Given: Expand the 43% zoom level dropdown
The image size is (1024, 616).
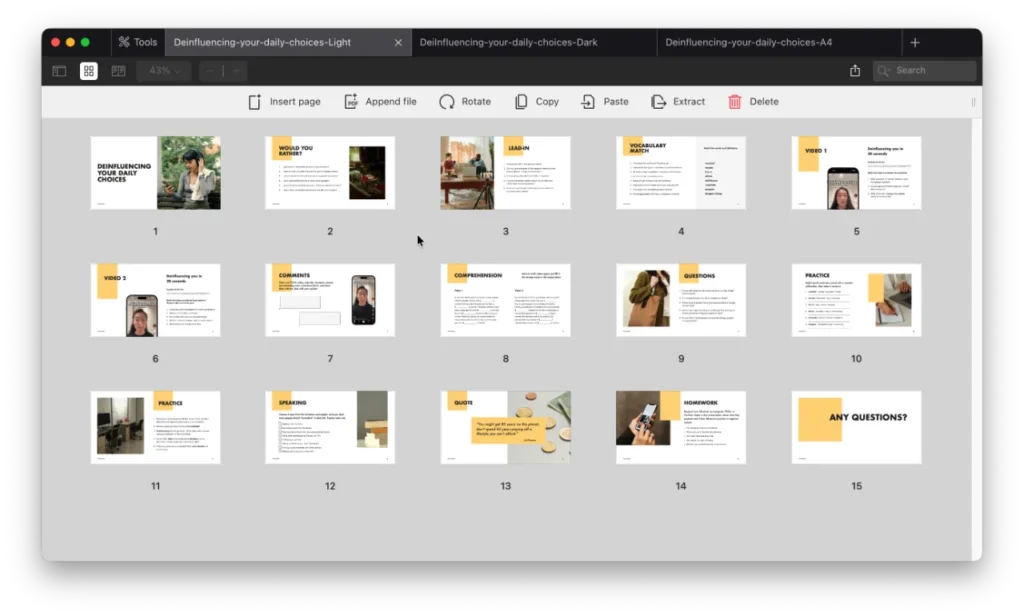Looking at the screenshot, I should (x=164, y=71).
